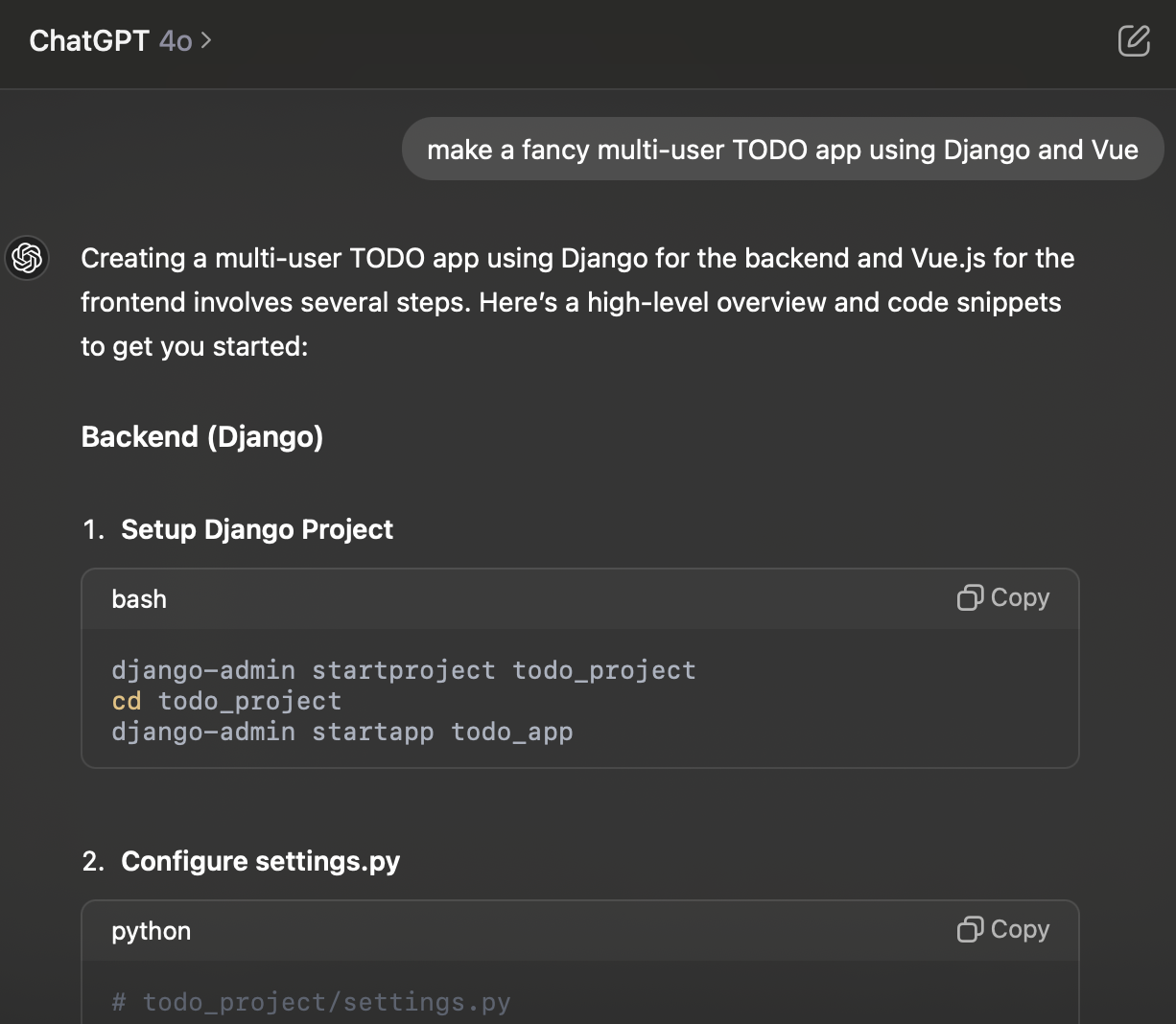Click the "cd todo_project" code line
This screenshot has width=1176, height=1024.
click(x=226, y=701)
